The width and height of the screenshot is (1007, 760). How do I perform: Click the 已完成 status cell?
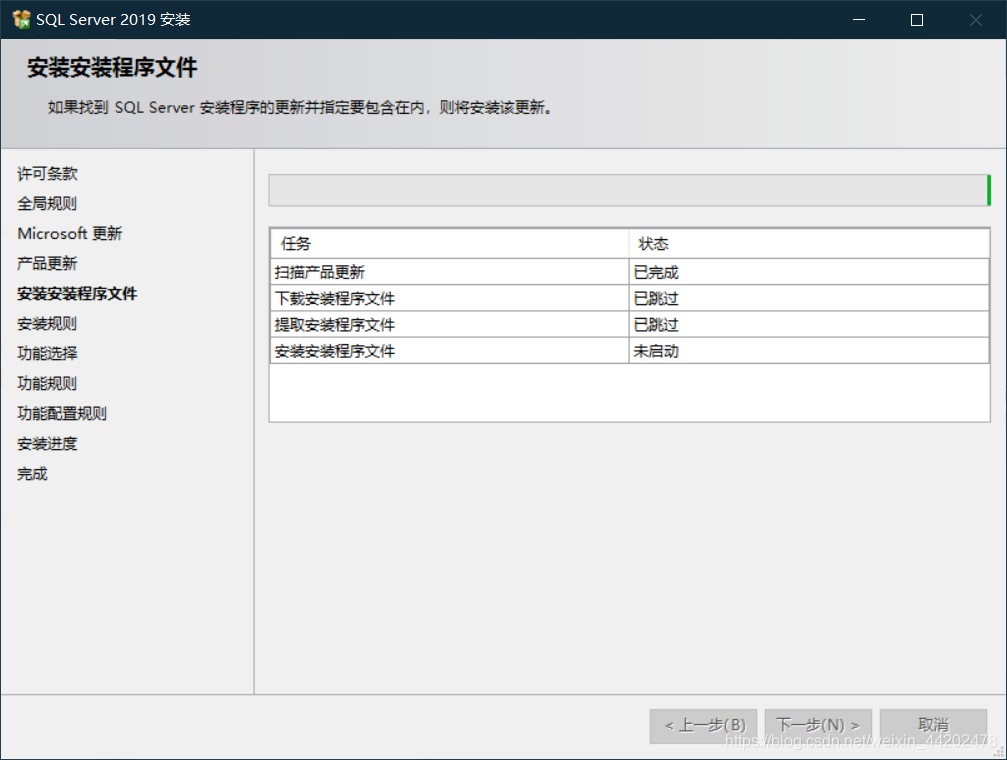809,272
